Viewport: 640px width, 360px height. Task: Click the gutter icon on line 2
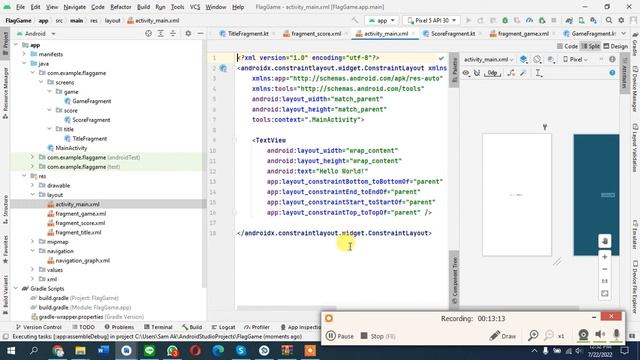pos(223,68)
